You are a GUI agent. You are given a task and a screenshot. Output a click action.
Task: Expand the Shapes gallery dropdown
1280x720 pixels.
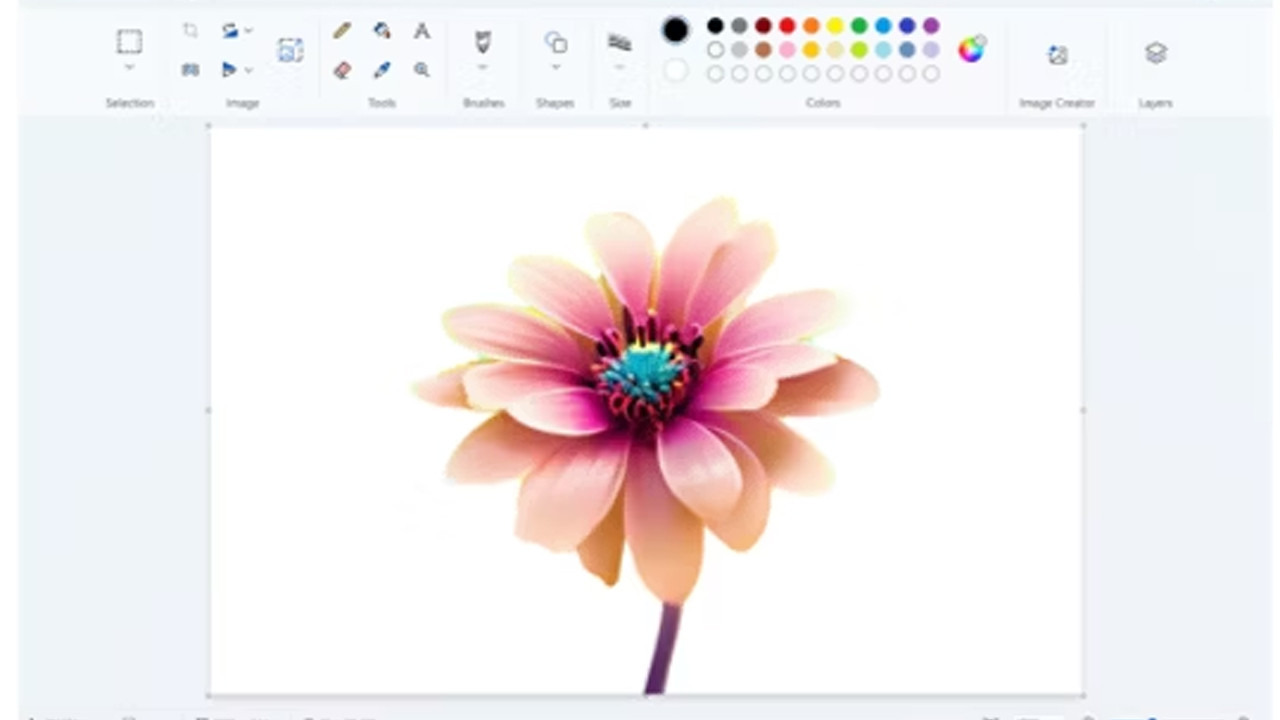(556, 68)
